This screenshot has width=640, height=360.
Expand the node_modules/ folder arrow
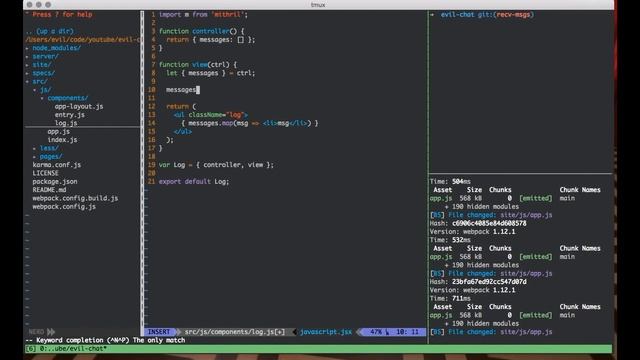click(27, 48)
